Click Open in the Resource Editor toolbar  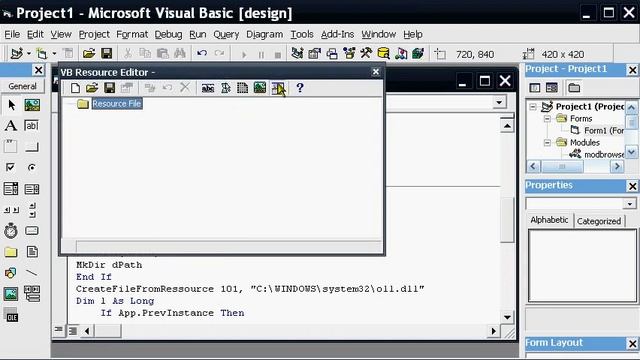point(92,88)
